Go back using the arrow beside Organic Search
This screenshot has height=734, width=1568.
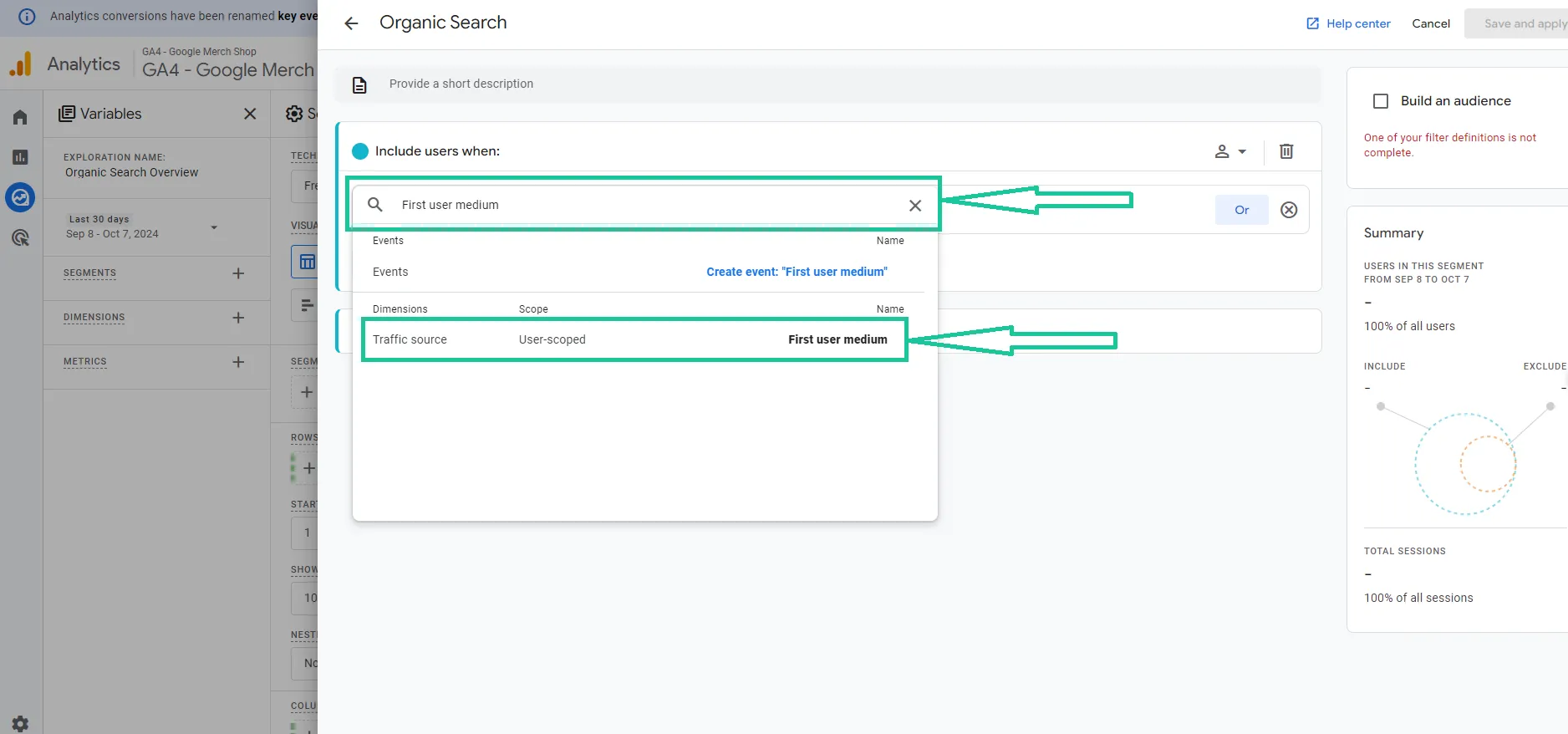(351, 23)
